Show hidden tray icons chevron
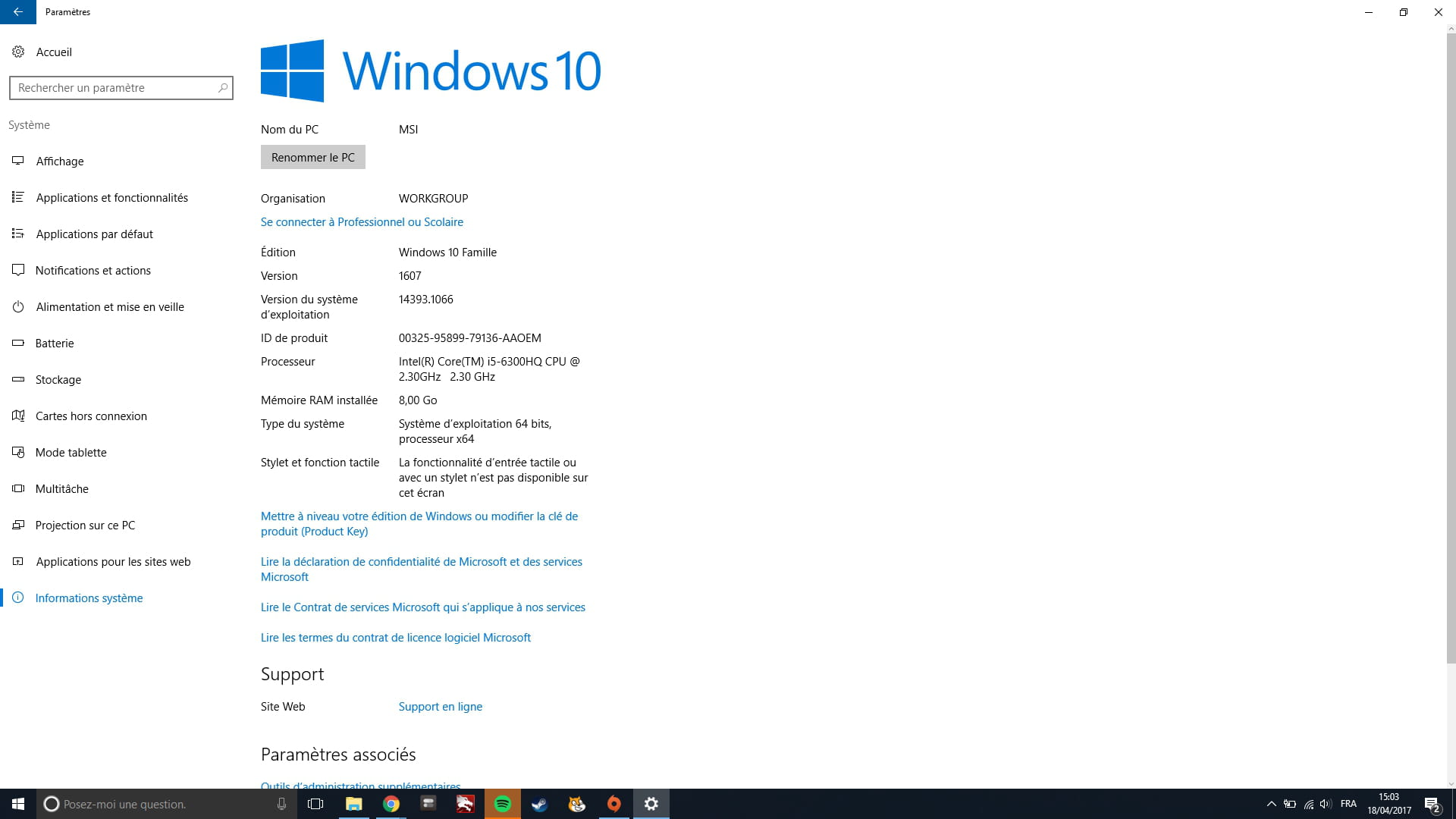This screenshot has height=819, width=1456. pos(1272,804)
